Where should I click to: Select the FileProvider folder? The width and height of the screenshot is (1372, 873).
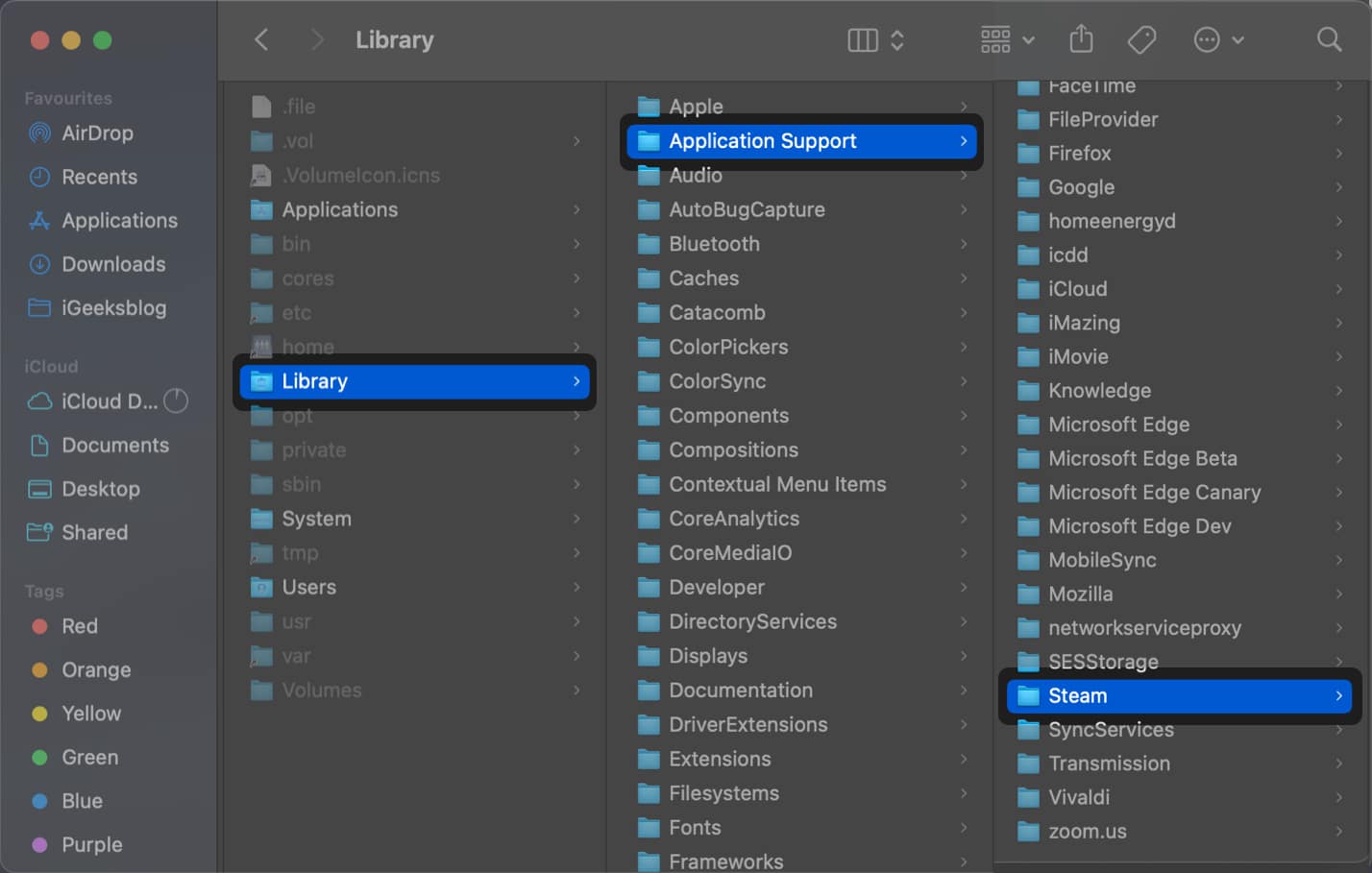coord(1179,120)
